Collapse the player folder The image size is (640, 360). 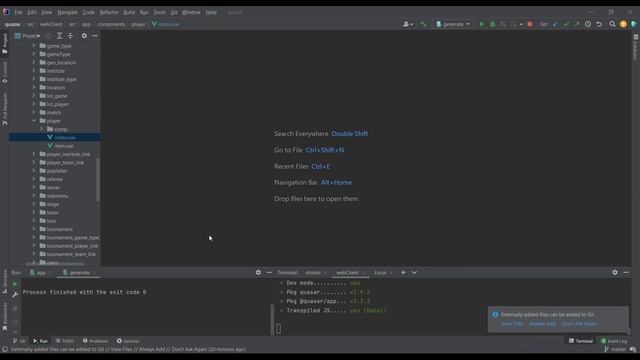pyautogui.click(x=34, y=121)
